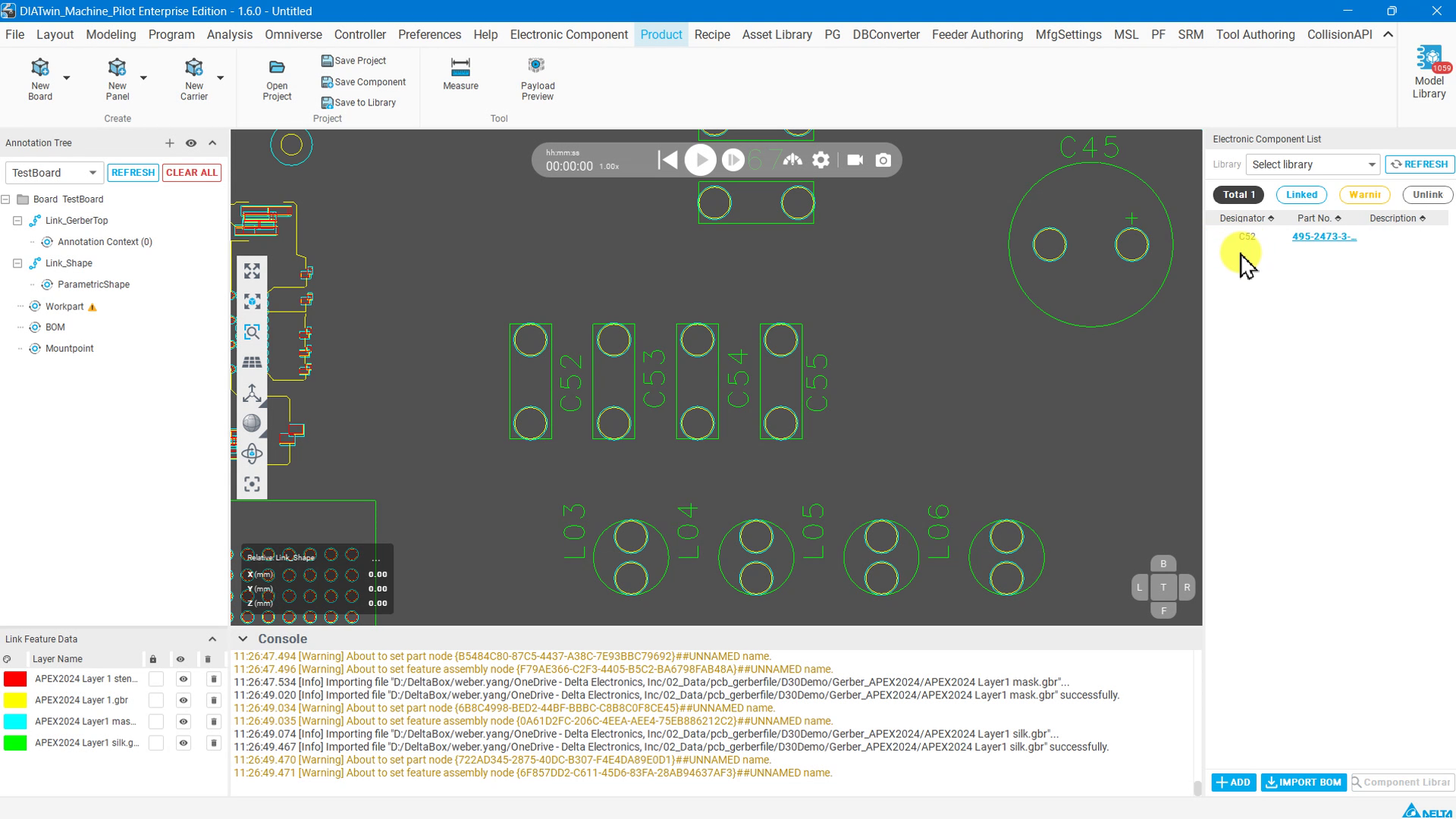Open the Select library dropdown
Viewport: 1456px width, 819px height.
click(x=1313, y=165)
